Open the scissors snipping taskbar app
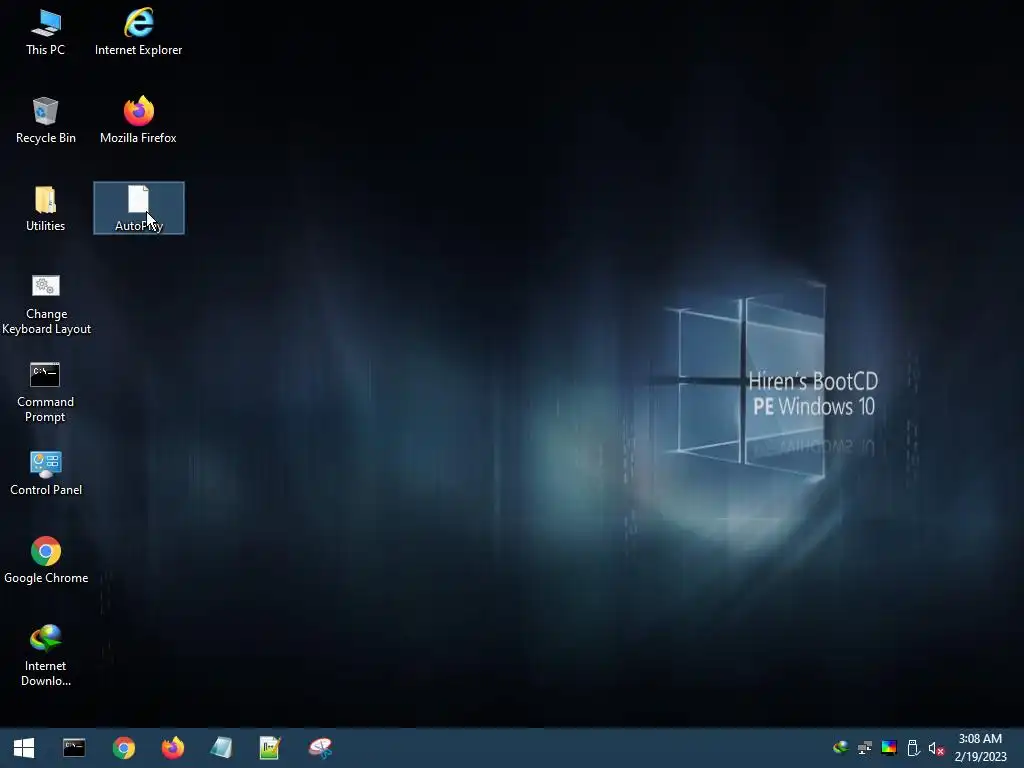Screen dimensions: 1024x768 pyautogui.click(x=320, y=748)
